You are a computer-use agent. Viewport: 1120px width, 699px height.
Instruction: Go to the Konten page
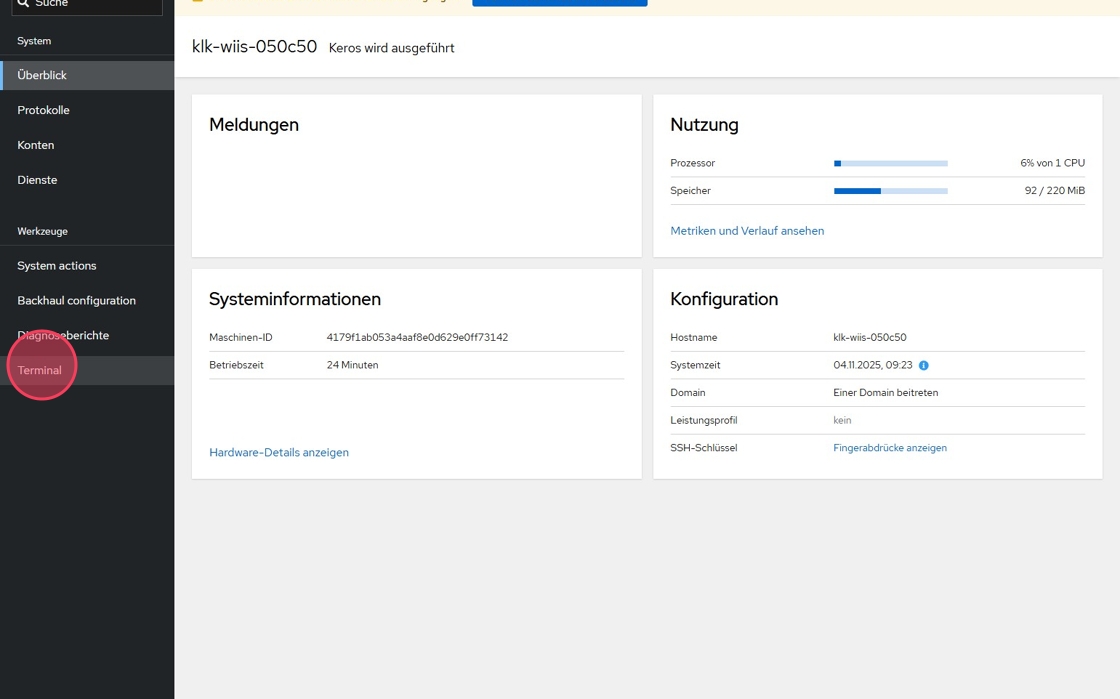36,145
